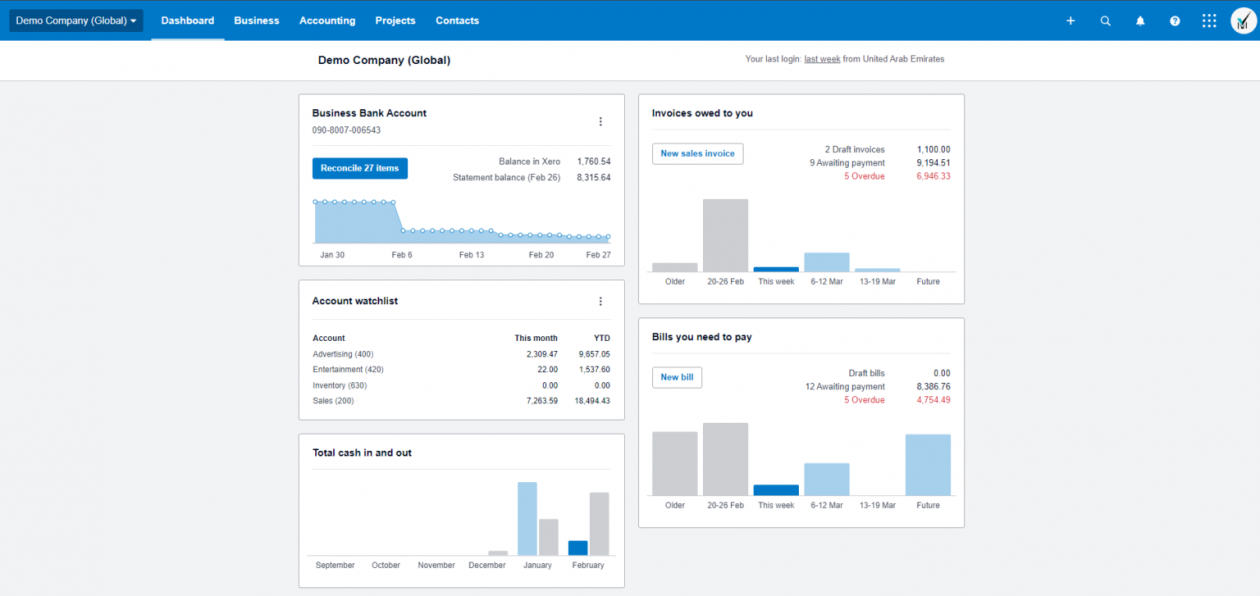Click the plus create-new icon
Viewport: 1260px width, 596px height.
click(1070, 21)
